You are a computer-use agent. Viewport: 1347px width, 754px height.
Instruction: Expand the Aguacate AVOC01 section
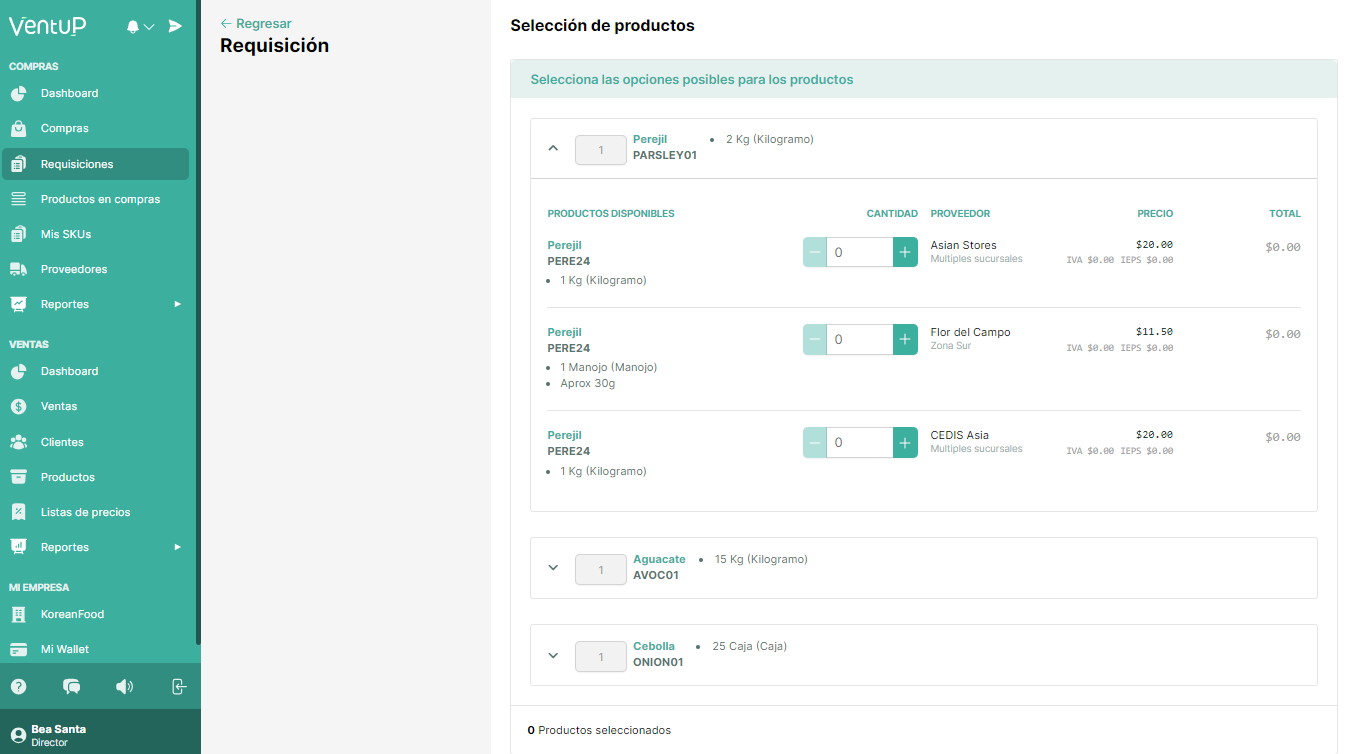pyautogui.click(x=553, y=567)
